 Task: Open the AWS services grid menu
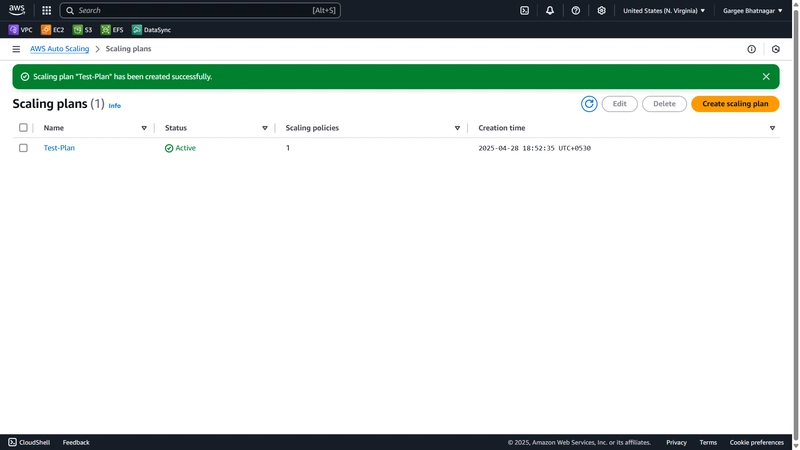click(x=46, y=10)
